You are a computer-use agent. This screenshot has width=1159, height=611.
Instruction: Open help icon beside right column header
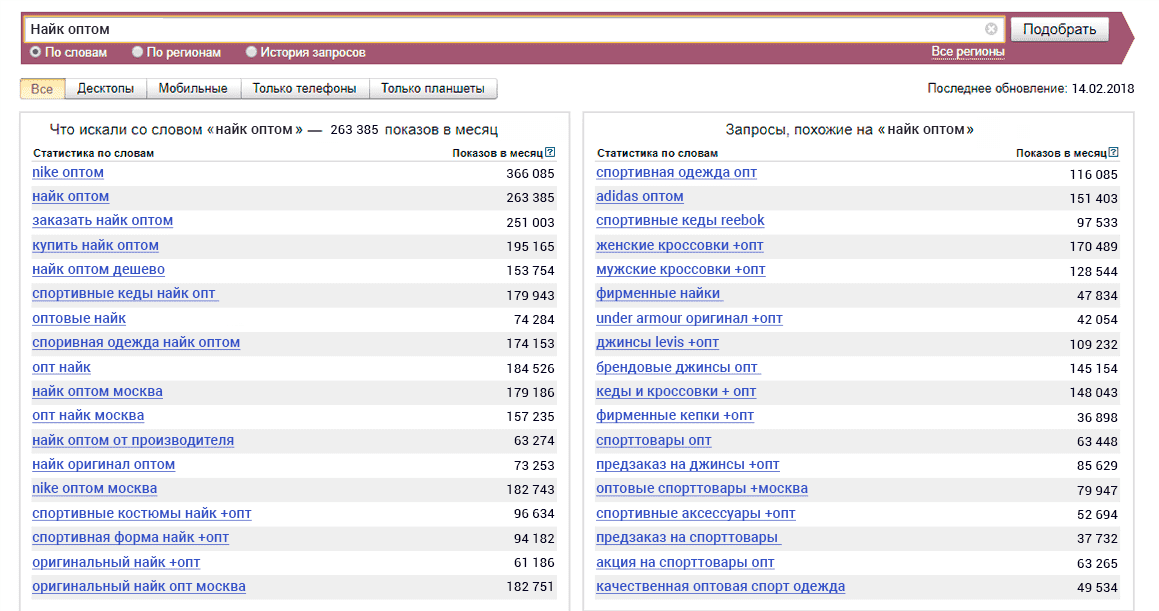pyautogui.click(x=1113, y=152)
